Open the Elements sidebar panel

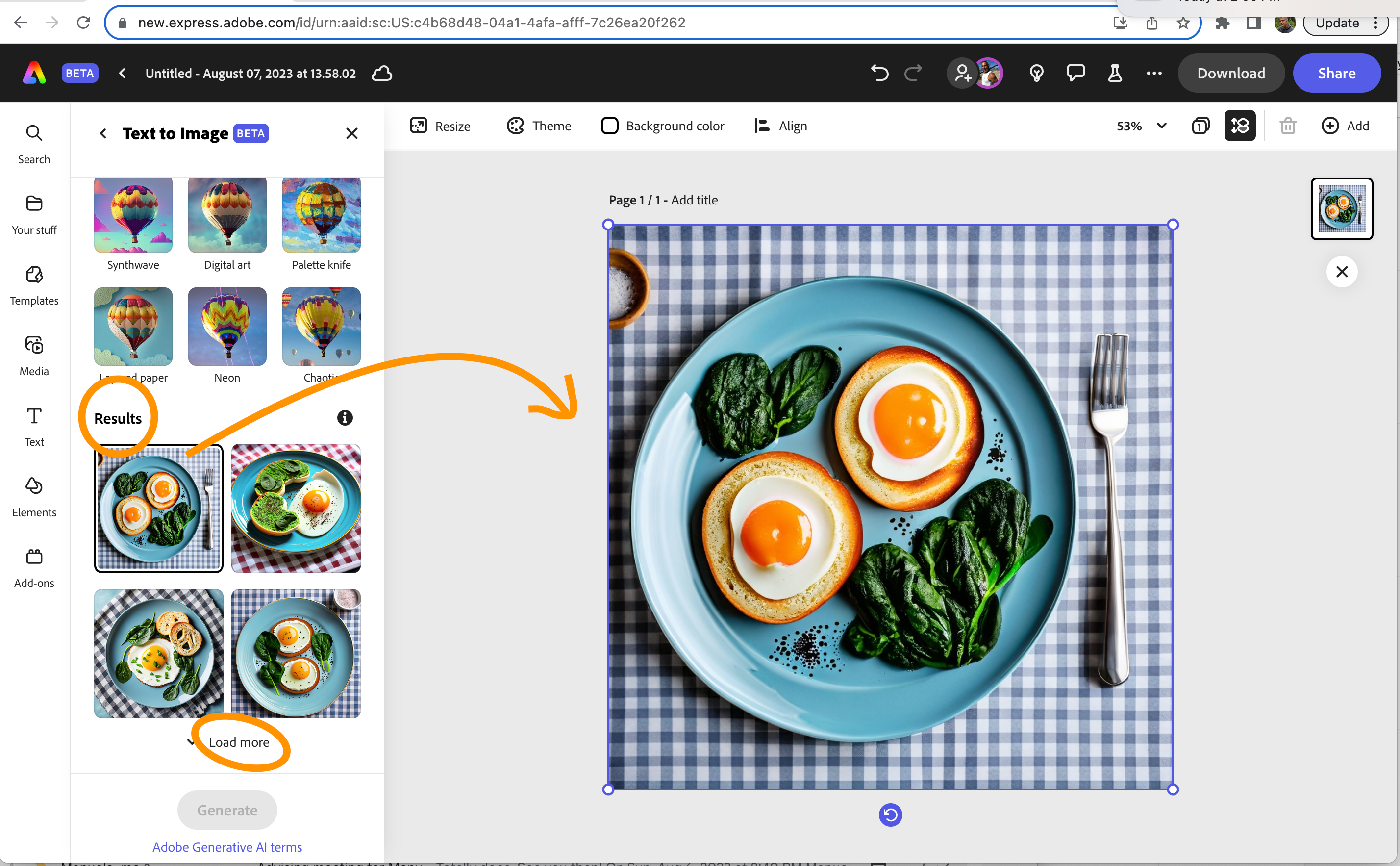[x=34, y=497]
